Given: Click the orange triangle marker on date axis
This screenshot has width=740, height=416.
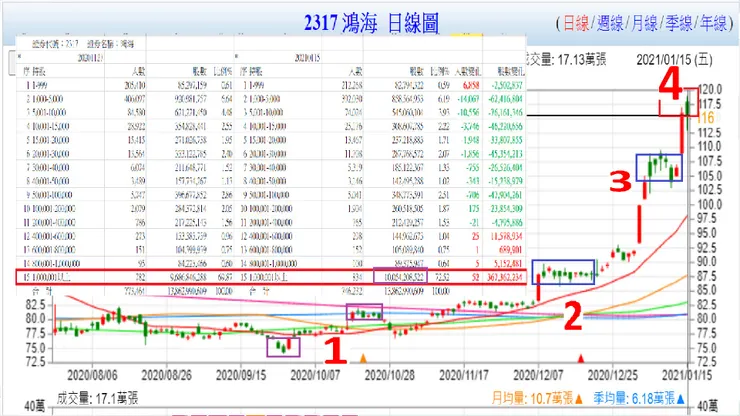Looking at the screenshot, I should [363, 358].
